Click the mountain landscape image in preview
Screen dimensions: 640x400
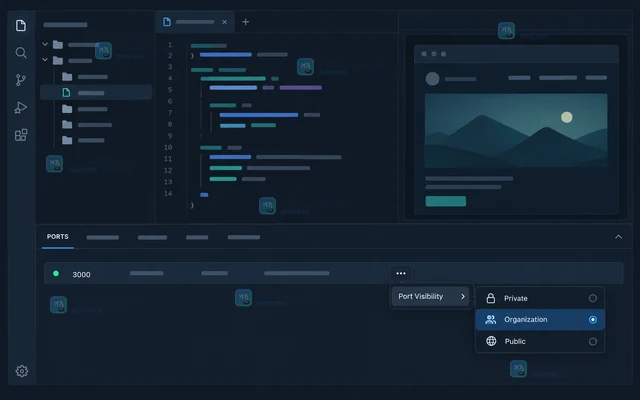click(x=516, y=131)
